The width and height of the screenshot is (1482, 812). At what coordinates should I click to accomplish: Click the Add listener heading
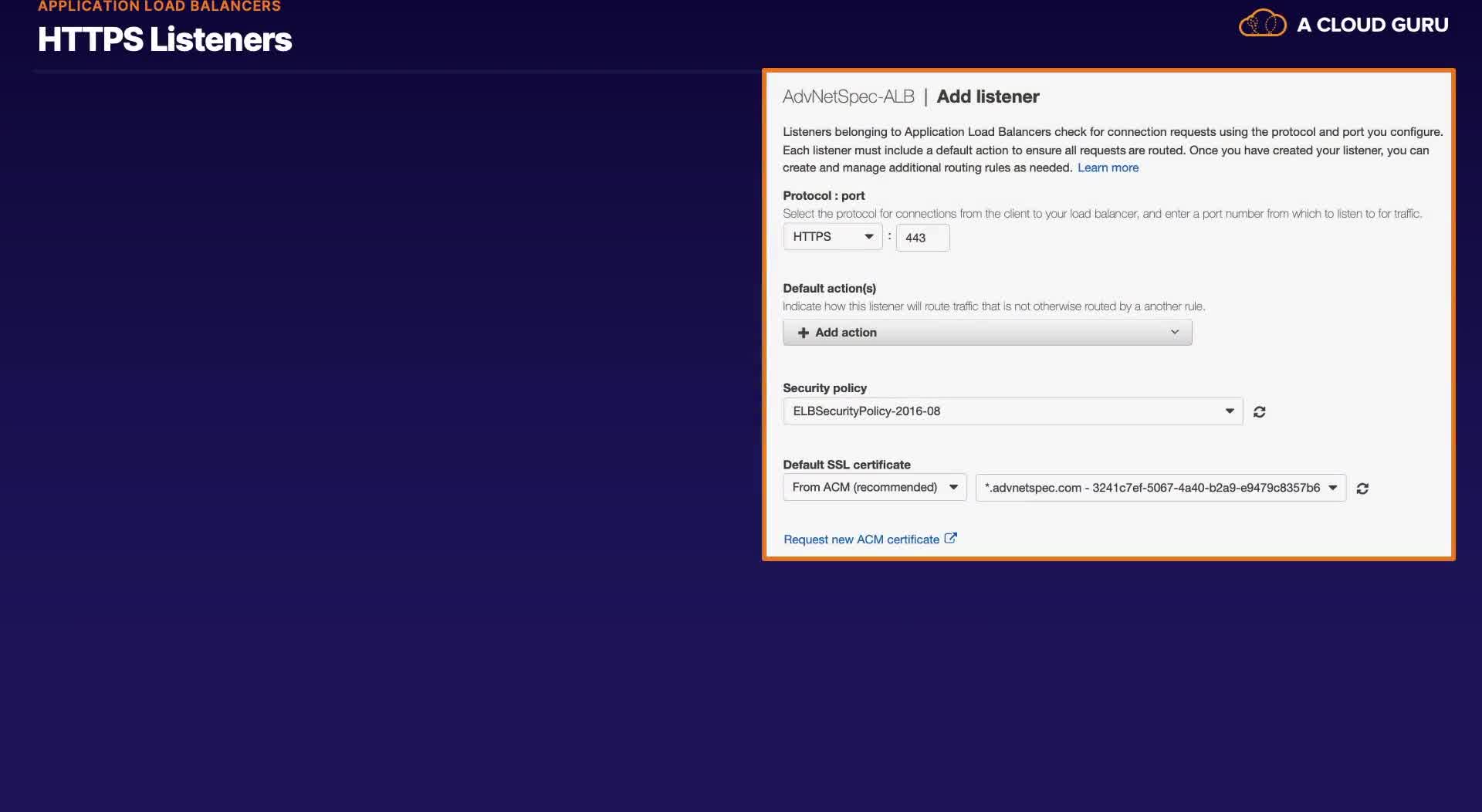pos(987,96)
